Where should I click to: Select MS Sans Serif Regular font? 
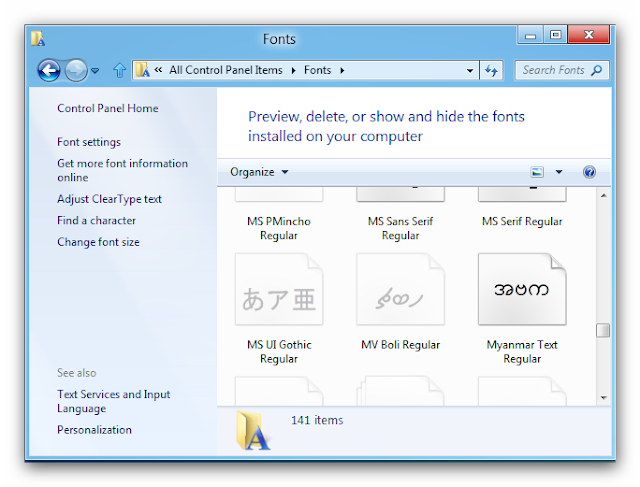[400, 215]
